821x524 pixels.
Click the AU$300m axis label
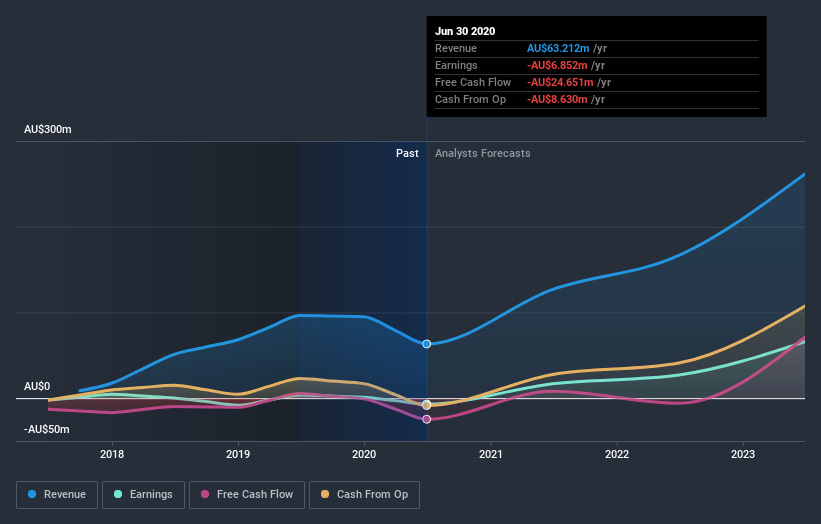48,129
